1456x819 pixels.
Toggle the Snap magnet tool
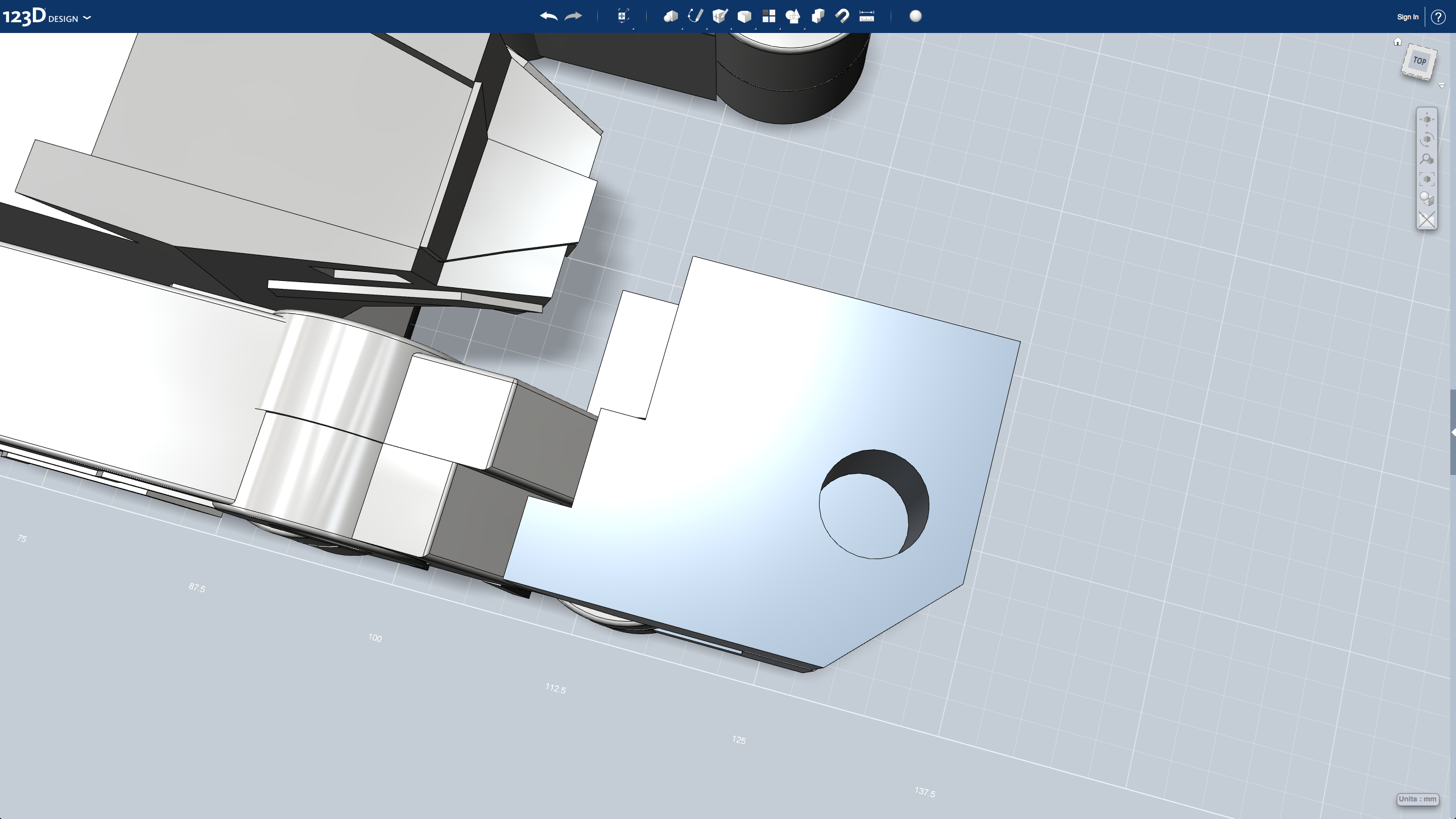coord(842,16)
